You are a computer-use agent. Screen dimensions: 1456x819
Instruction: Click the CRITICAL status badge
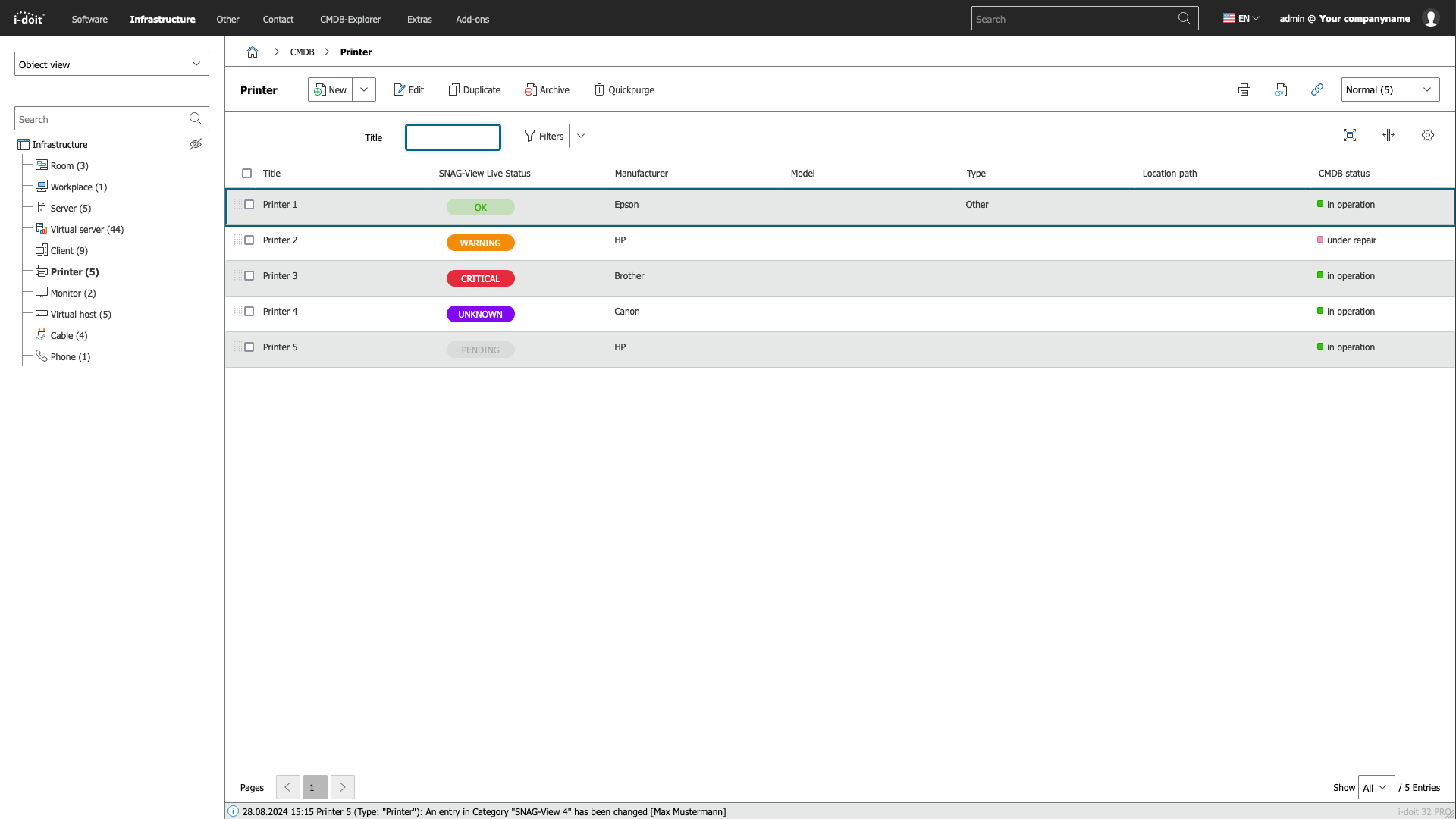coord(480,279)
